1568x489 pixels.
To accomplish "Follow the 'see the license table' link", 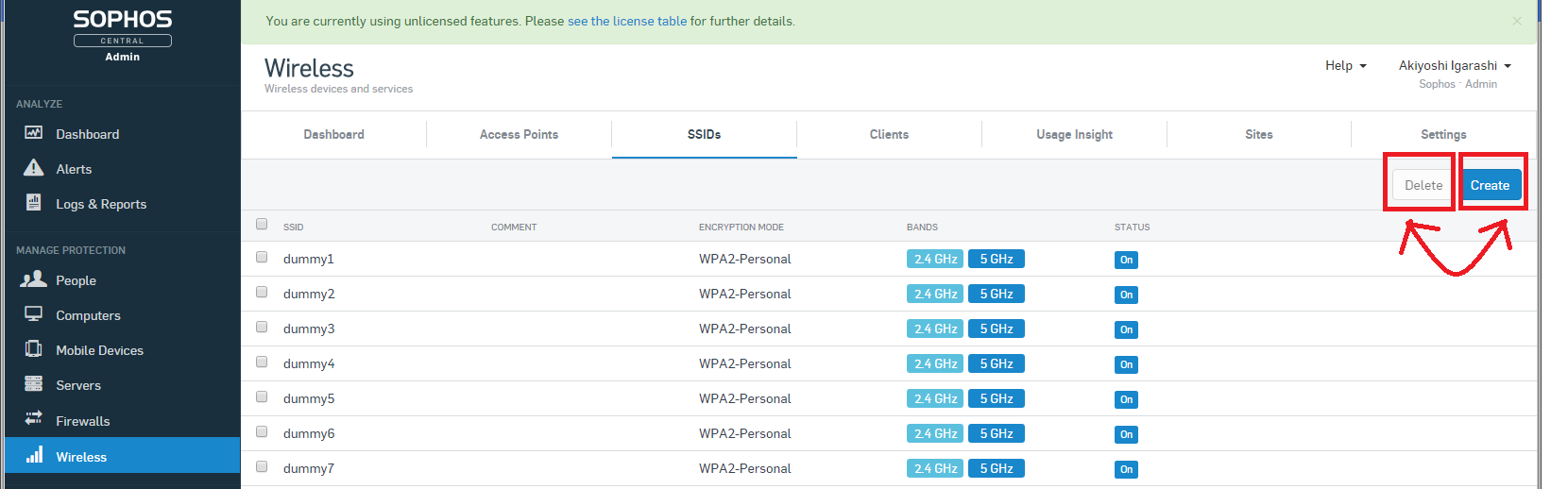I will tap(627, 21).
